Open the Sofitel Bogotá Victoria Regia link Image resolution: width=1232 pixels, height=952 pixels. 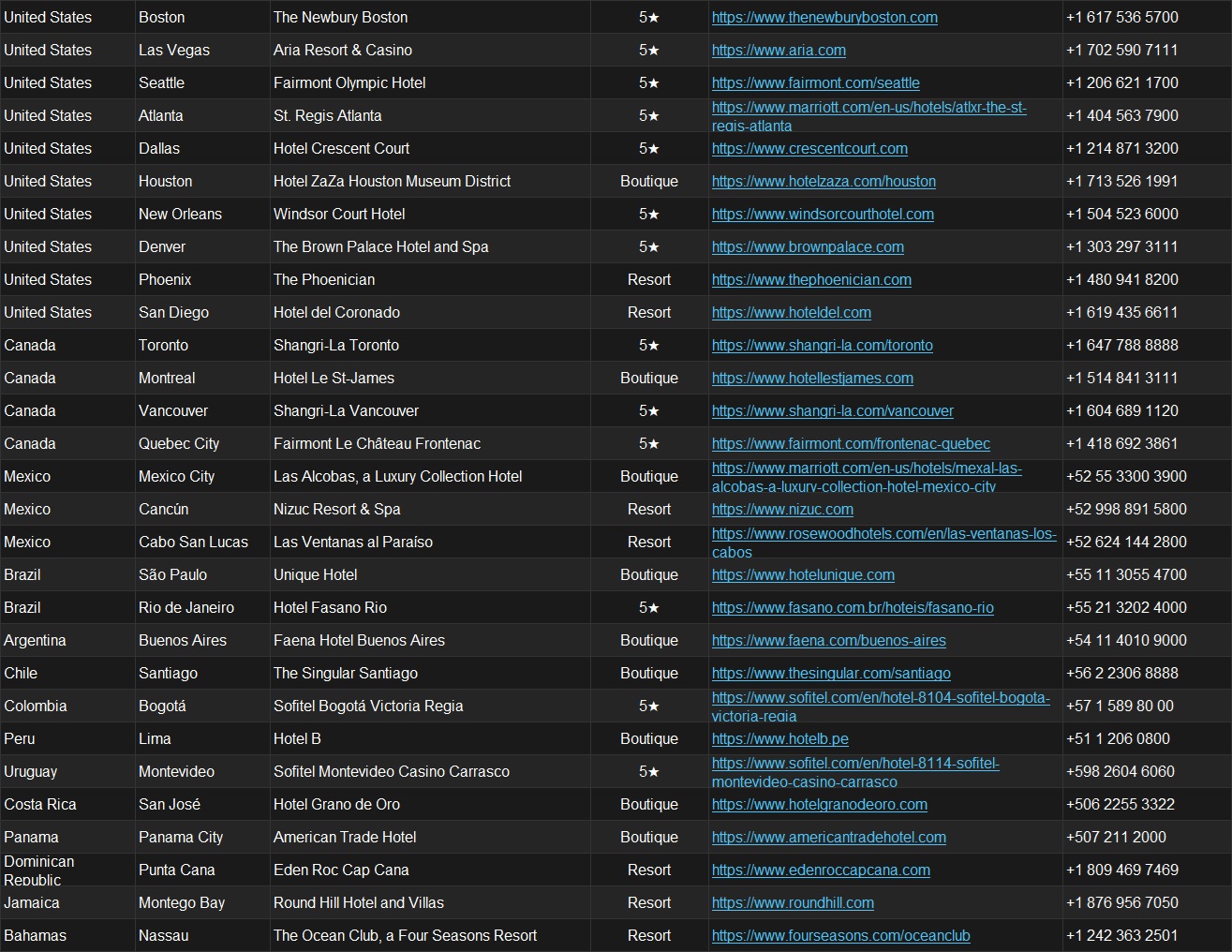click(881, 706)
